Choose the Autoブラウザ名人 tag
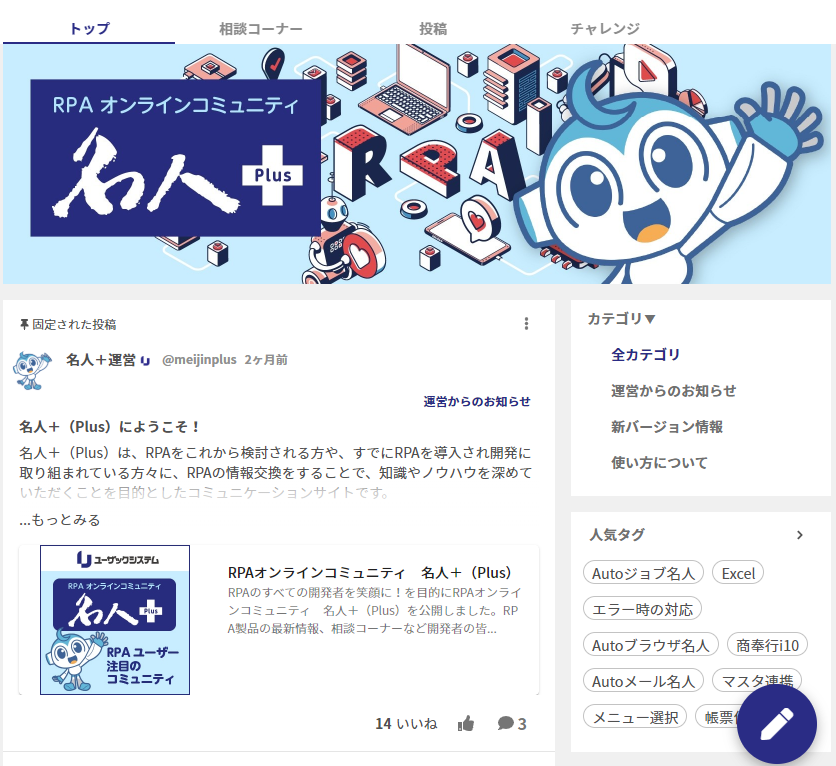836x766 pixels. (650, 645)
